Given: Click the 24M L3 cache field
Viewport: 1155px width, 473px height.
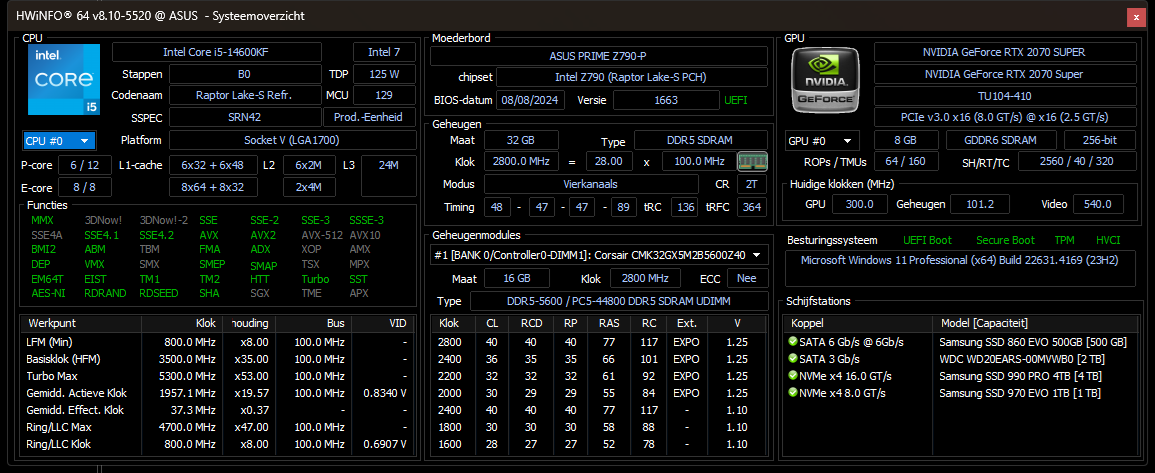Looking at the screenshot, I should tap(388, 176).
